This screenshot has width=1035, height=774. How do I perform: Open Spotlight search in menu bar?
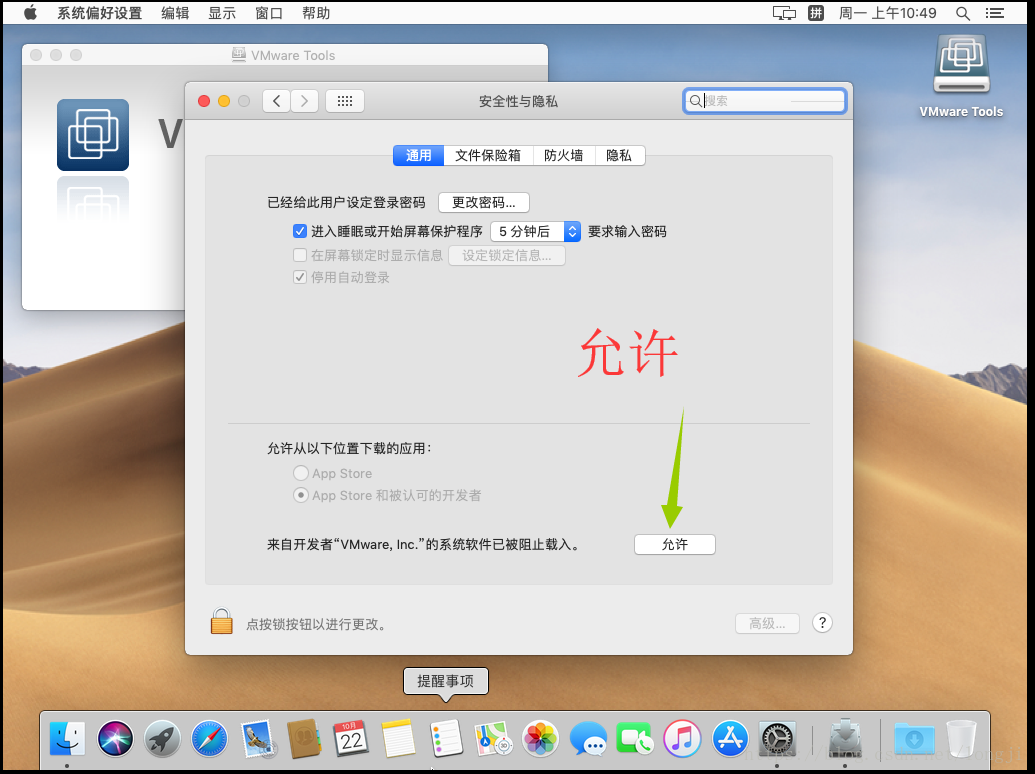(963, 13)
